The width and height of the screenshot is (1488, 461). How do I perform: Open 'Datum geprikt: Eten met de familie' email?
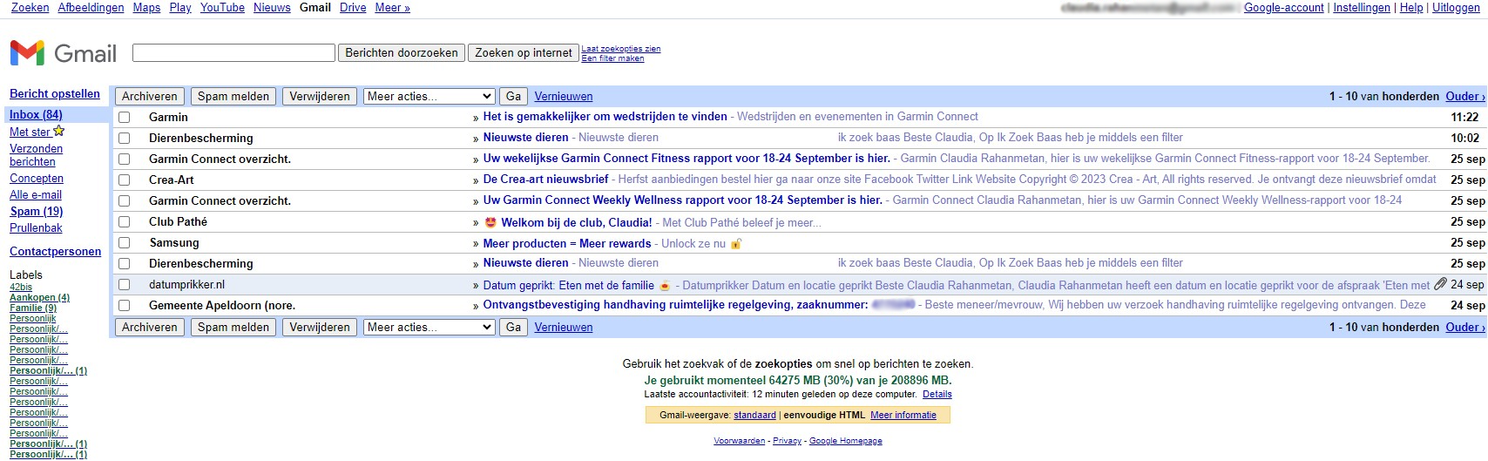pos(569,285)
